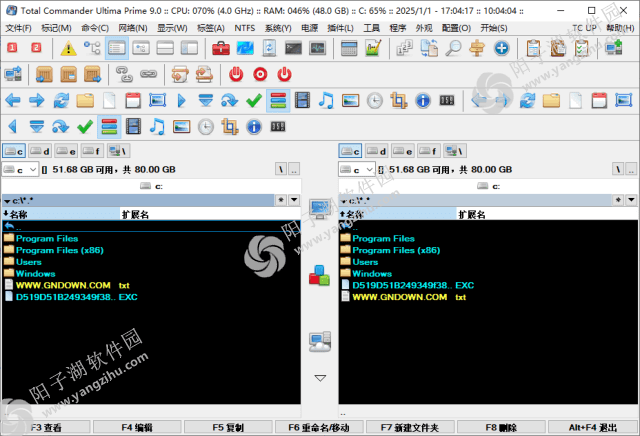Screen dimensions: 640x436
Task: Click the red number 1 toolbar icon
Action: coord(12,48)
